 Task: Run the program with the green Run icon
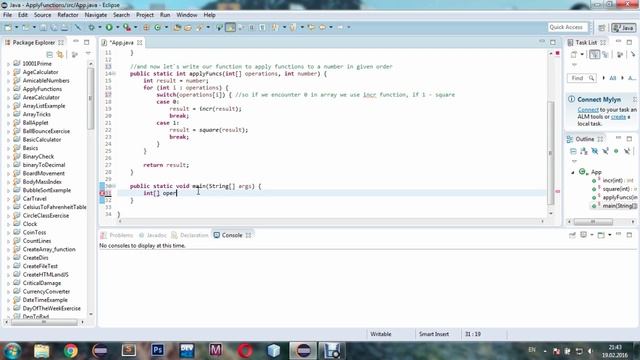click(x=109, y=27)
